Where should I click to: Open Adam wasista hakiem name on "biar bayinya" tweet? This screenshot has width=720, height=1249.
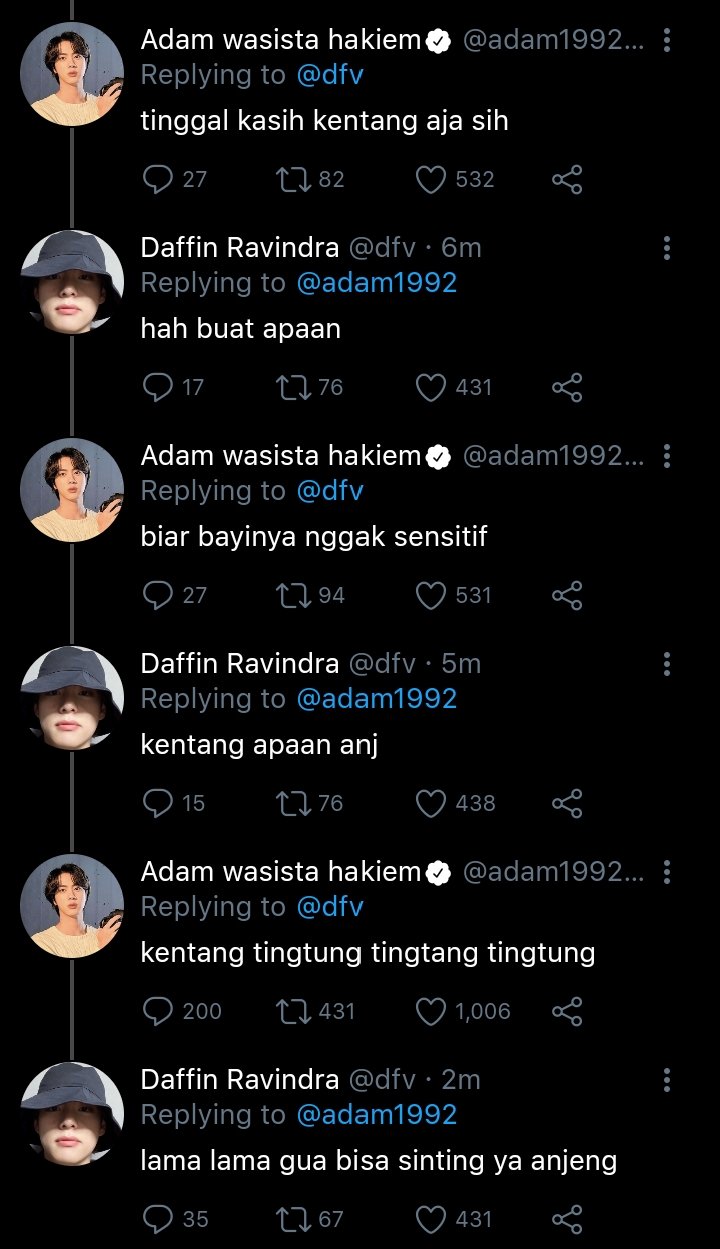[x=282, y=456]
